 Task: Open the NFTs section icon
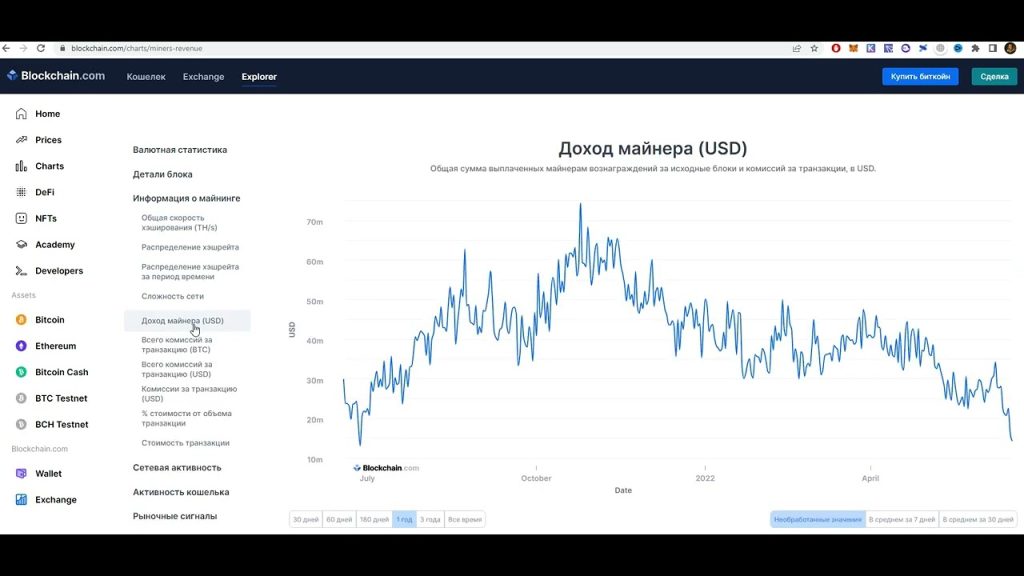tap(21, 218)
